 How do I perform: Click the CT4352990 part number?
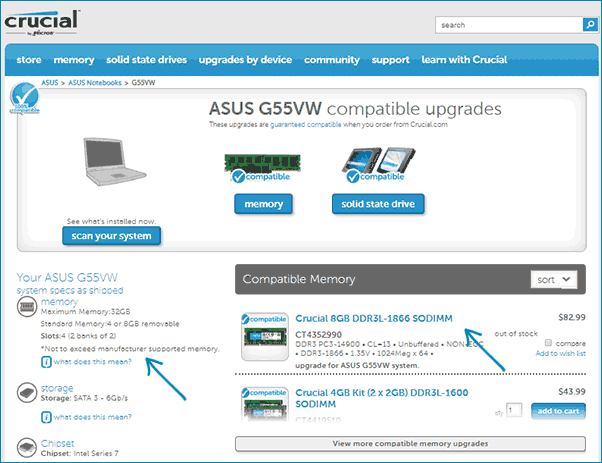point(318,334)
